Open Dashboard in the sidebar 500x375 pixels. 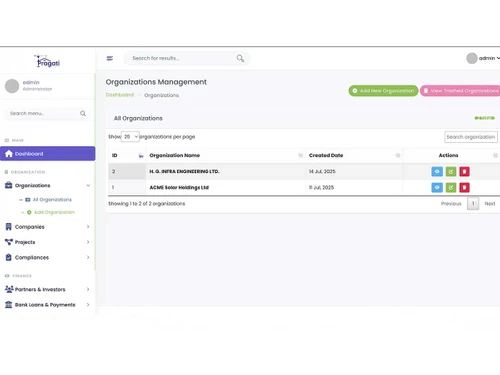[x=48, y=154]
